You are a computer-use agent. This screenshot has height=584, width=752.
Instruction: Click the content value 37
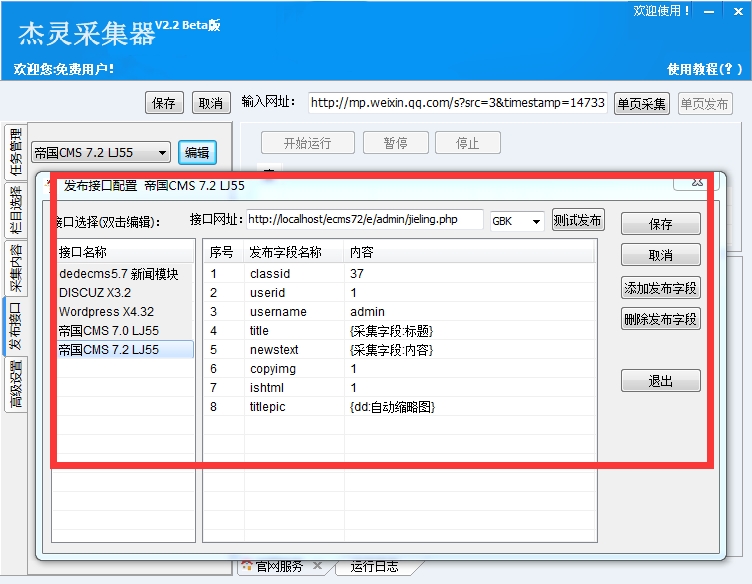[x=357, y=274]
